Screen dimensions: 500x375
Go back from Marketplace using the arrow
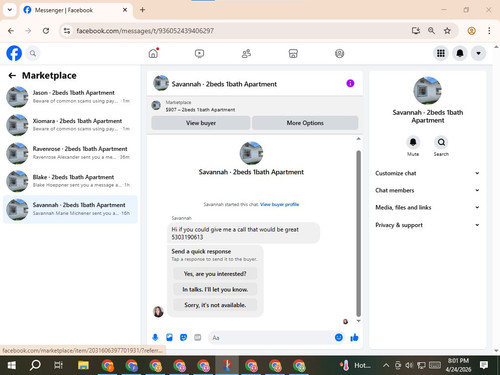tap(12, 76)
